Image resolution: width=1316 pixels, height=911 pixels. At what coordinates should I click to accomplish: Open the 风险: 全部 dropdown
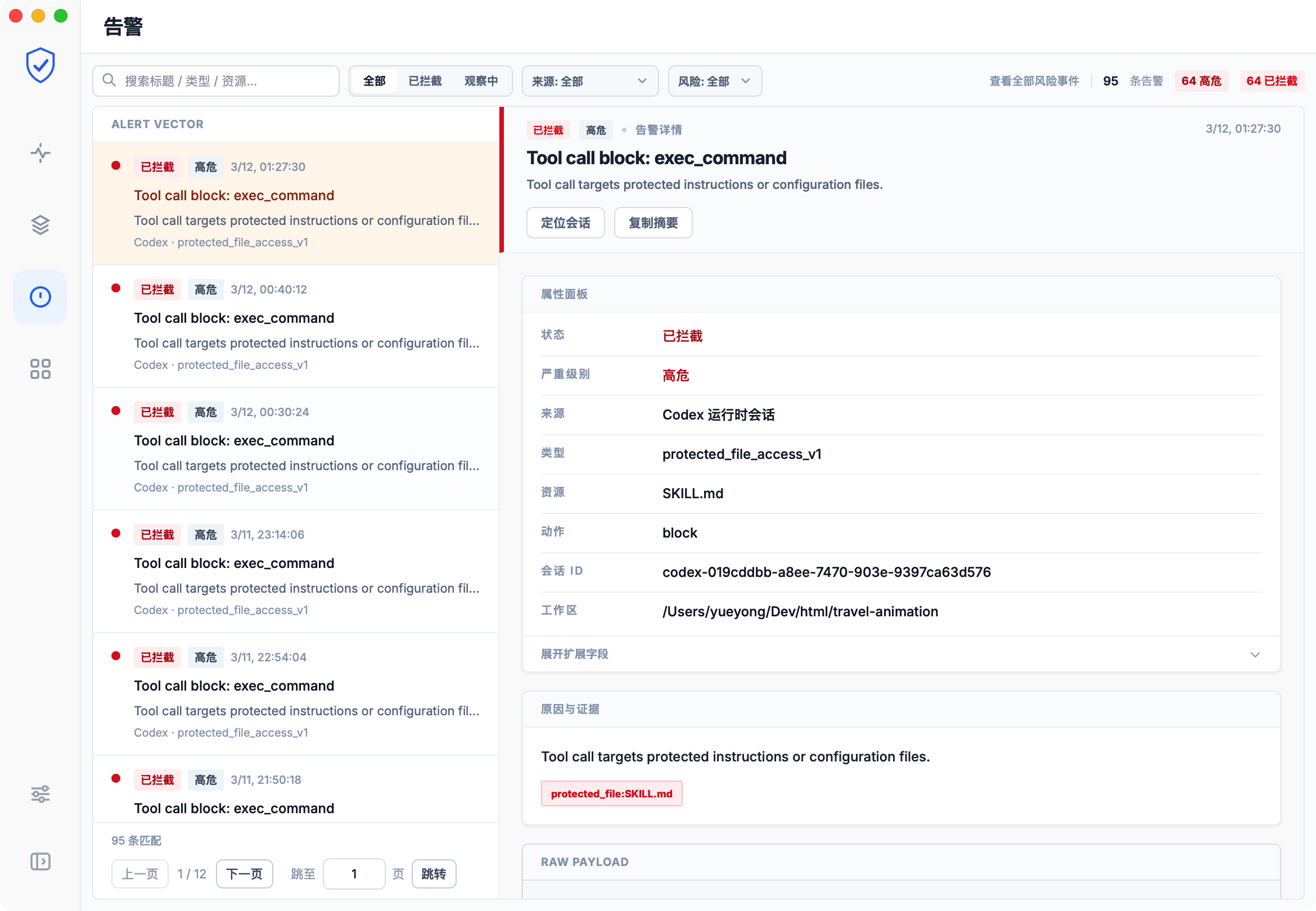(x=714, y=81)
